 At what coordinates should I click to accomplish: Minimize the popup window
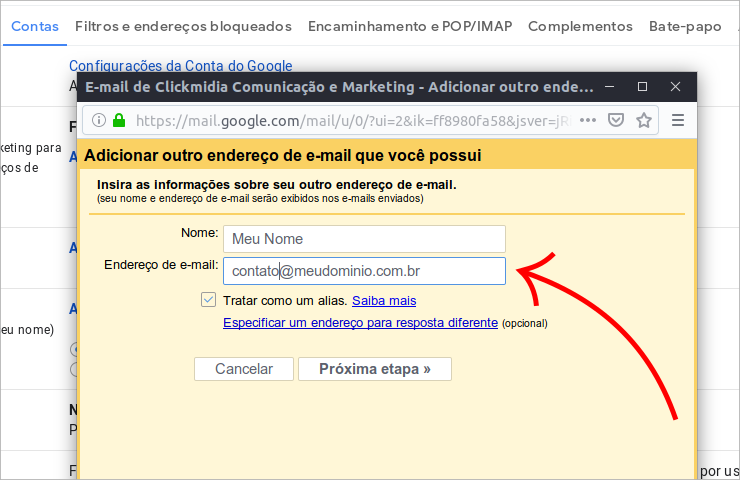pos(609,87)
